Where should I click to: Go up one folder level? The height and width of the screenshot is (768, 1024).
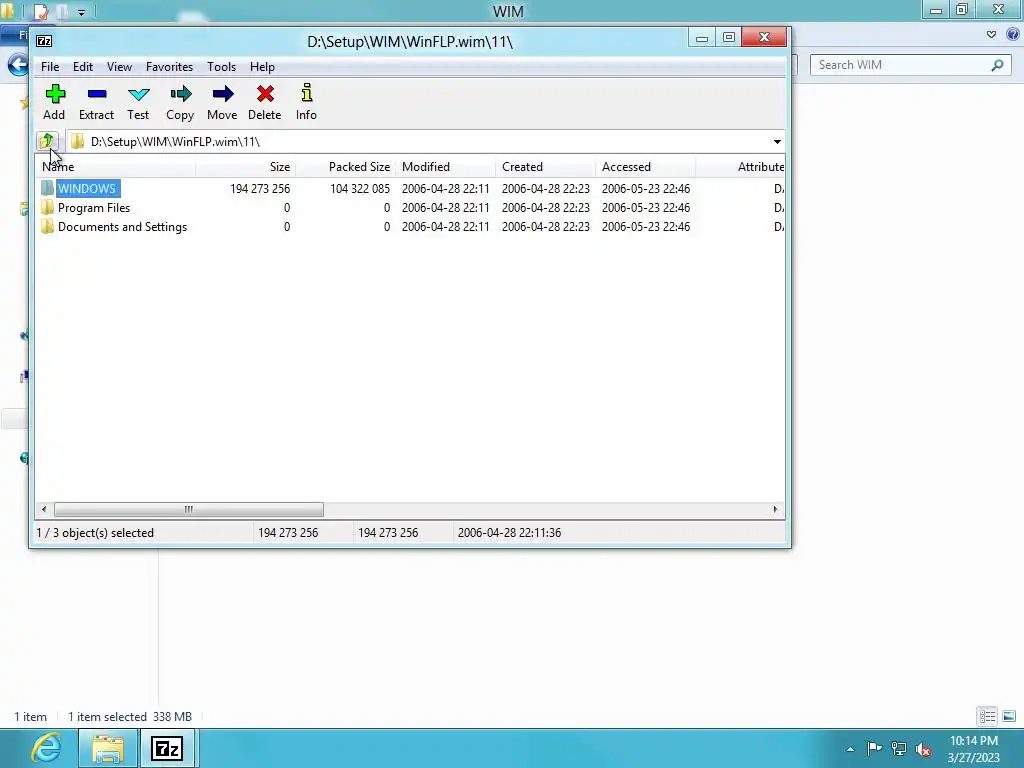click(46, 141)
